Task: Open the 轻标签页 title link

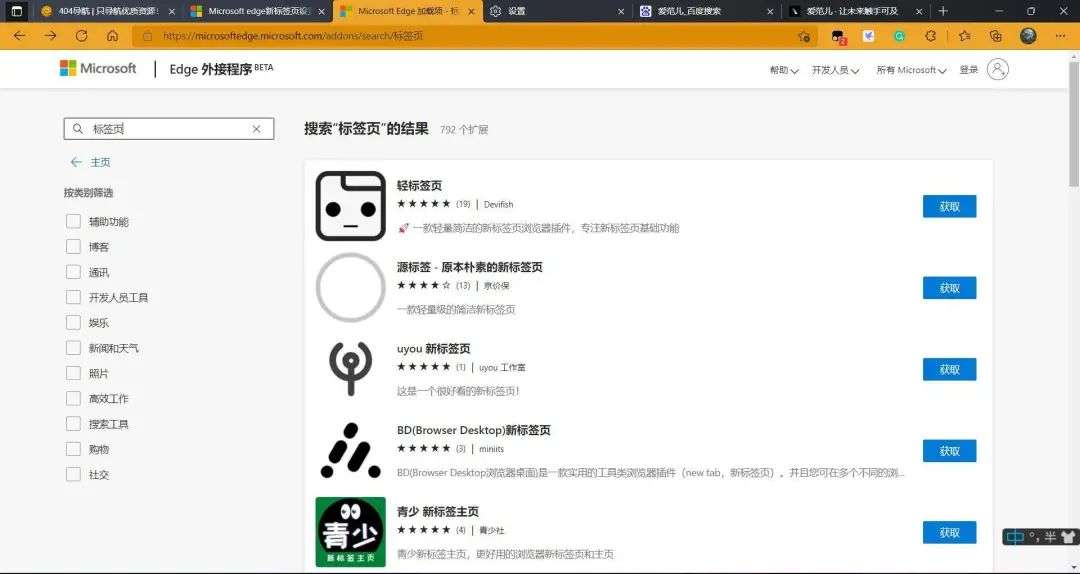Action: pyautogui.click(x=419, y=185)
